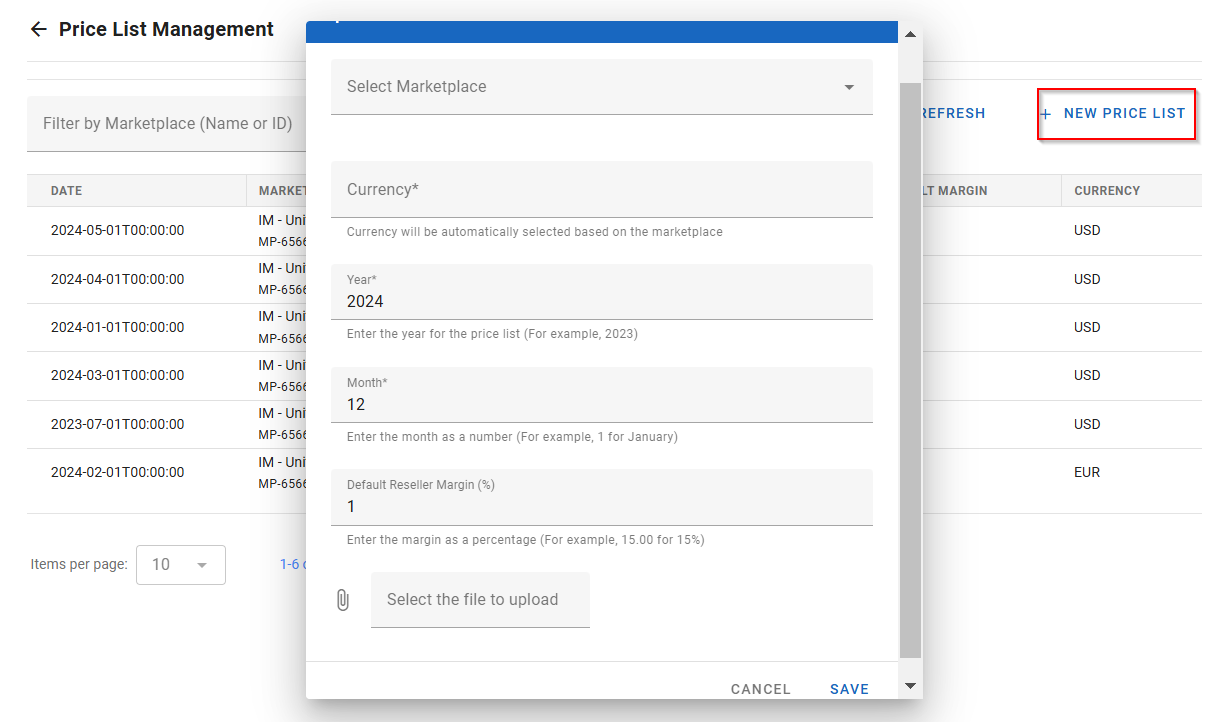
Task: Select the Default Reseller Margin field
Action: click(600, 506)
